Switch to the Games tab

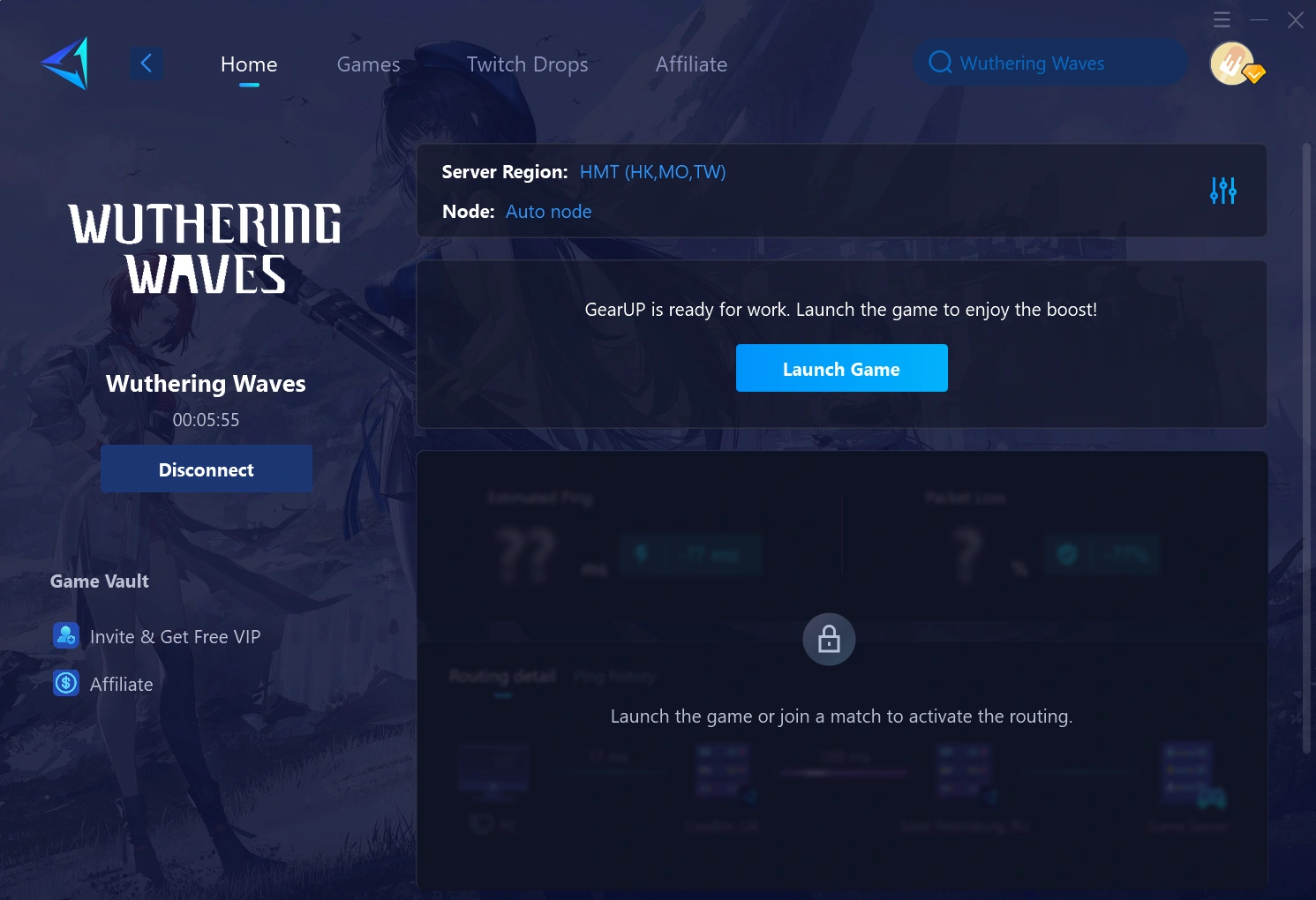[368, 64]
